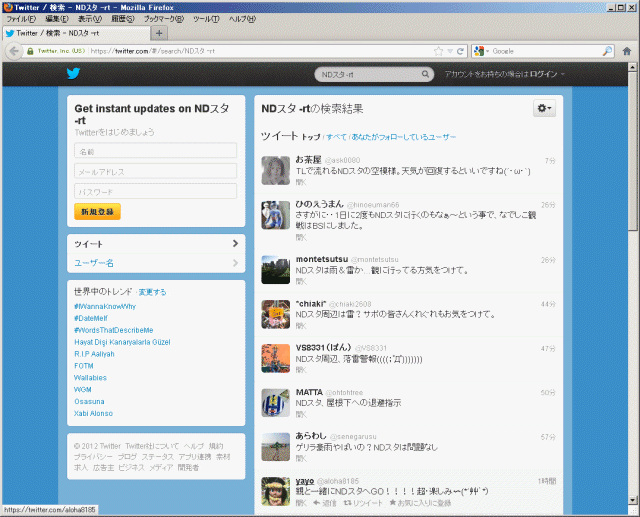Click the Google search magnifier icon

click(x=607, y=51)
